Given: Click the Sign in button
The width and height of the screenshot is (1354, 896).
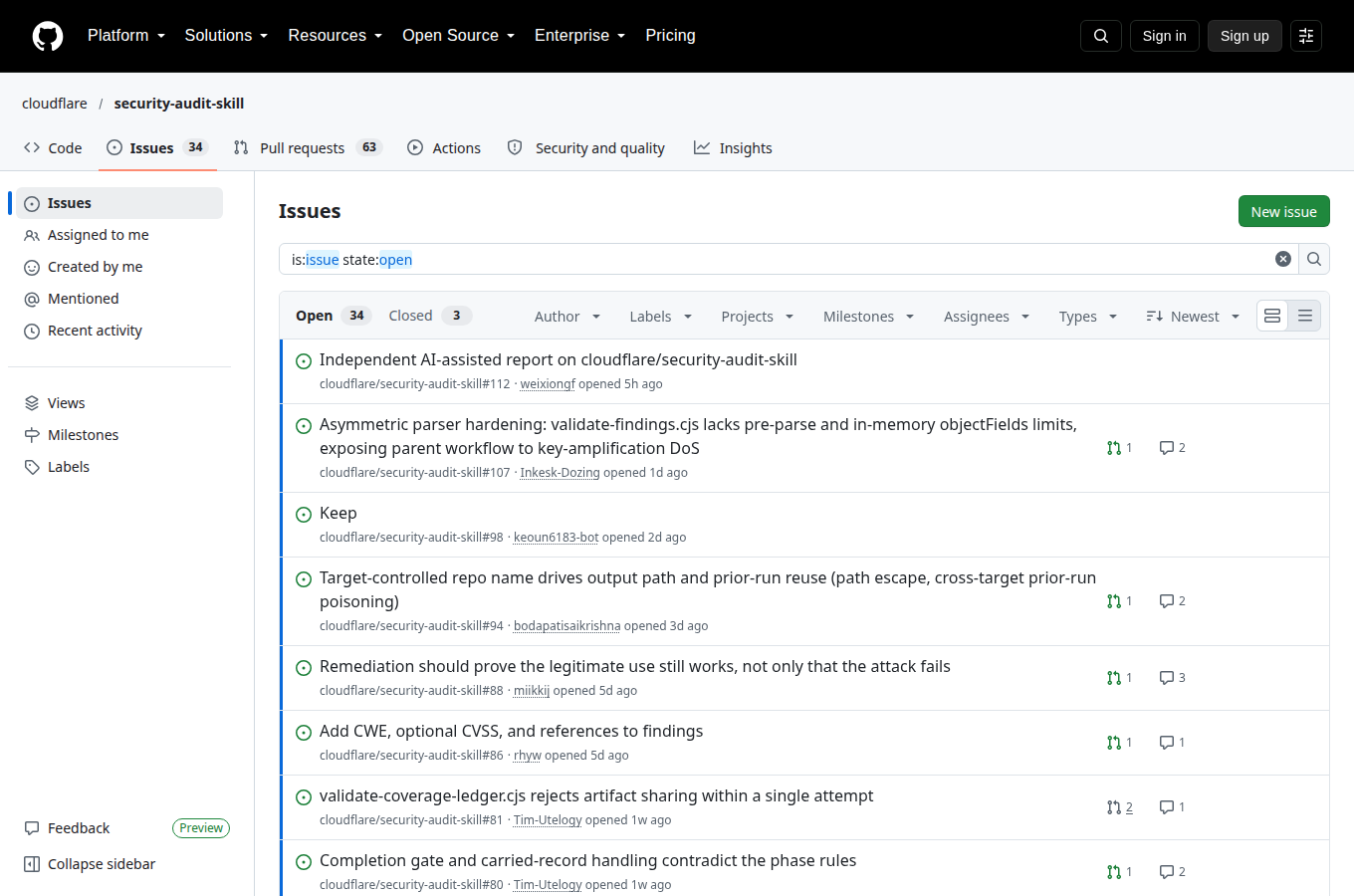Looking at the screenshot, I should pyautogui.click(x=1164, y=36).
